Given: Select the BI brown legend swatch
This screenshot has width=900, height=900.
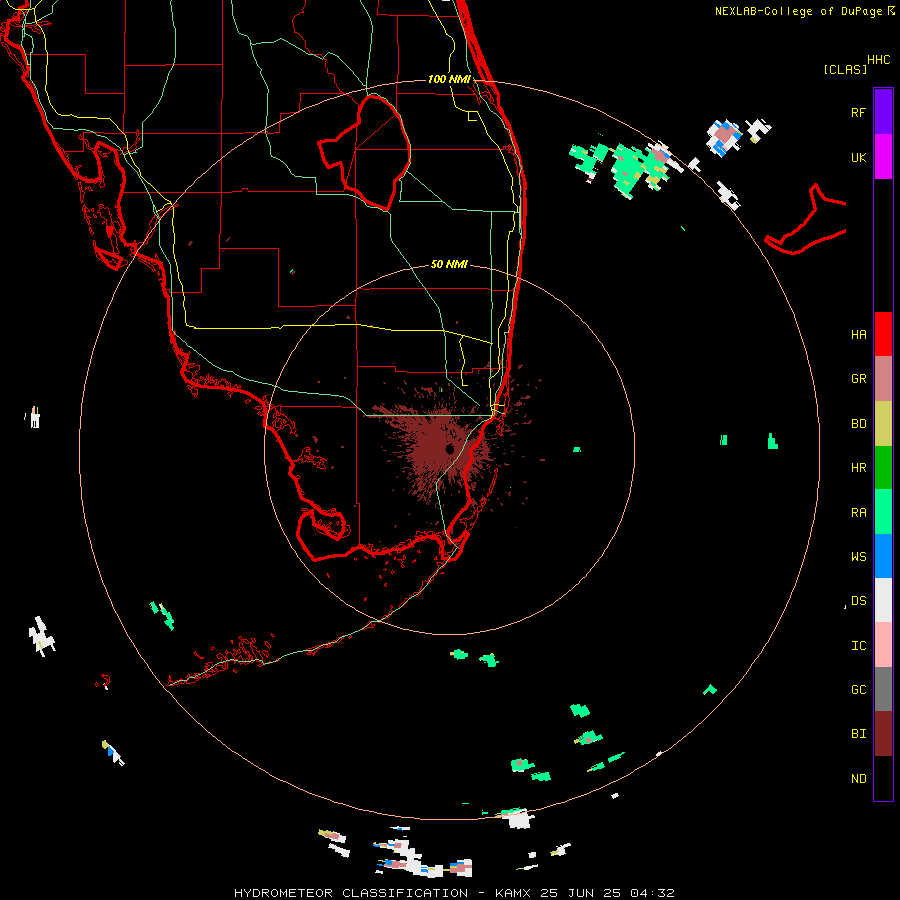Looking at the screenshot, I should tap(883, 734).
